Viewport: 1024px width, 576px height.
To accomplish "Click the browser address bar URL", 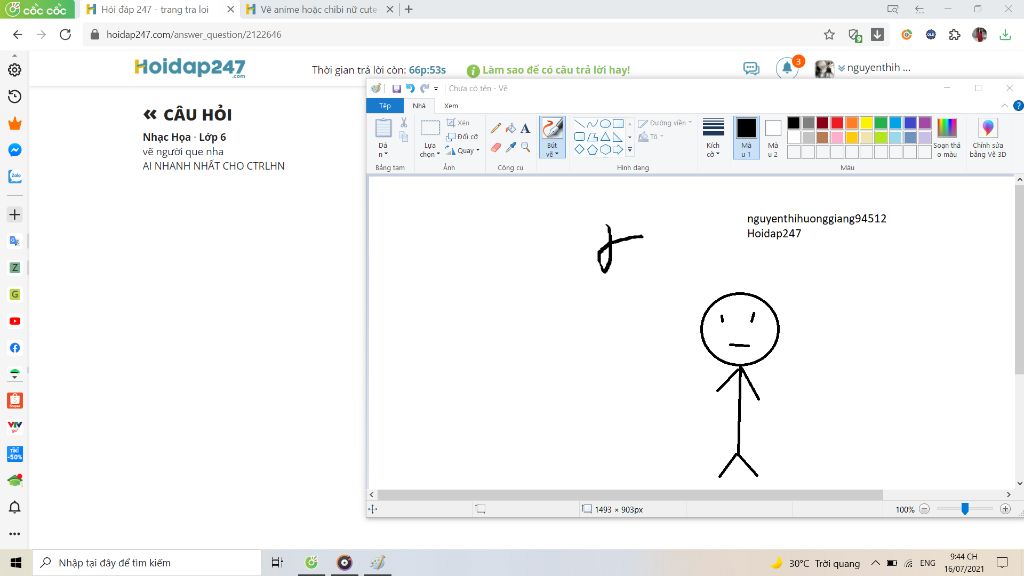I will [x=194, y=35].
